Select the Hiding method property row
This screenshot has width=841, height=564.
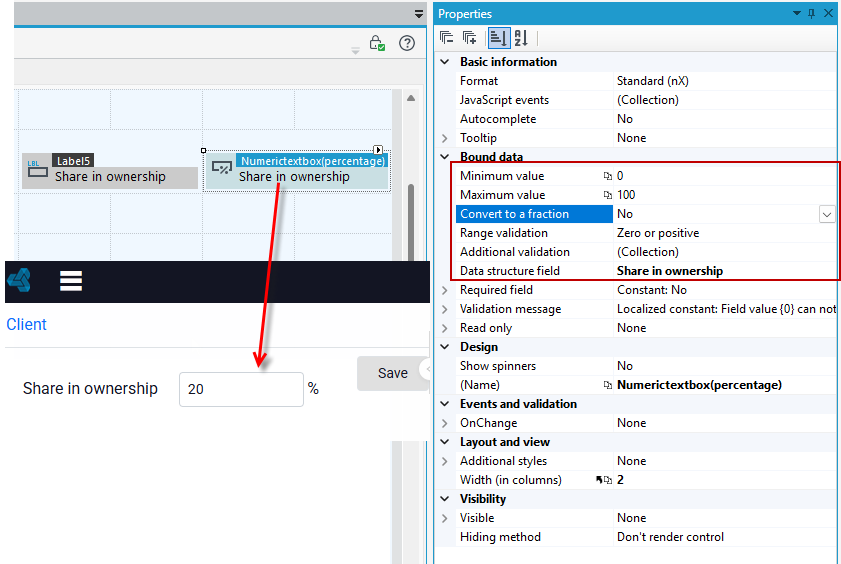645,537
